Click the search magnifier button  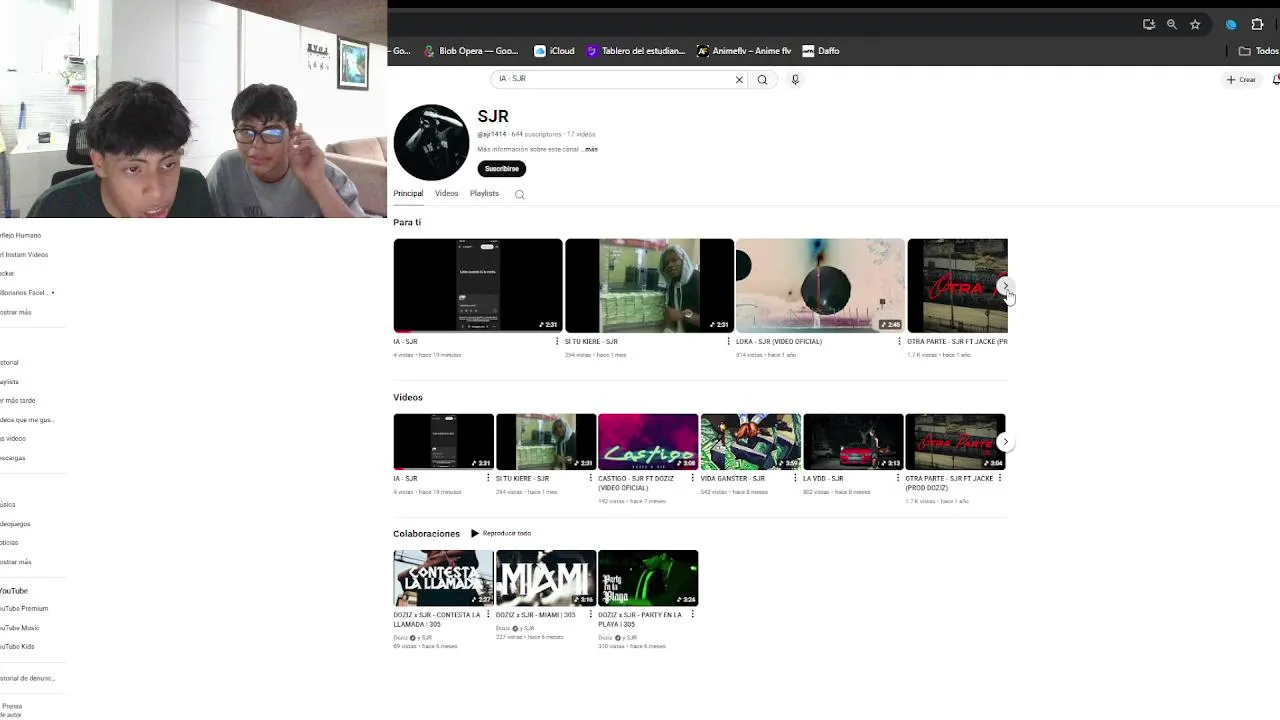762,80
